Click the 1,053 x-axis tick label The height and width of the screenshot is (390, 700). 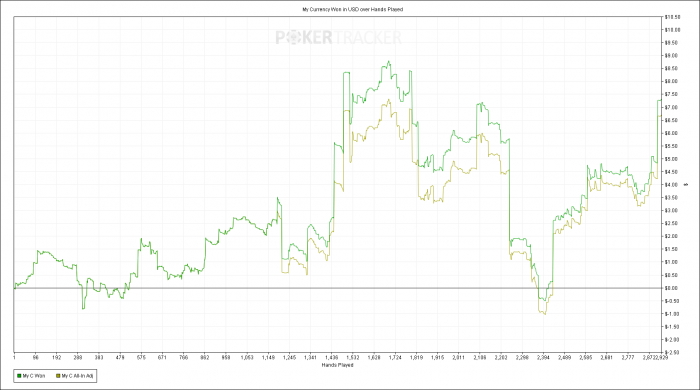point(247,357)
